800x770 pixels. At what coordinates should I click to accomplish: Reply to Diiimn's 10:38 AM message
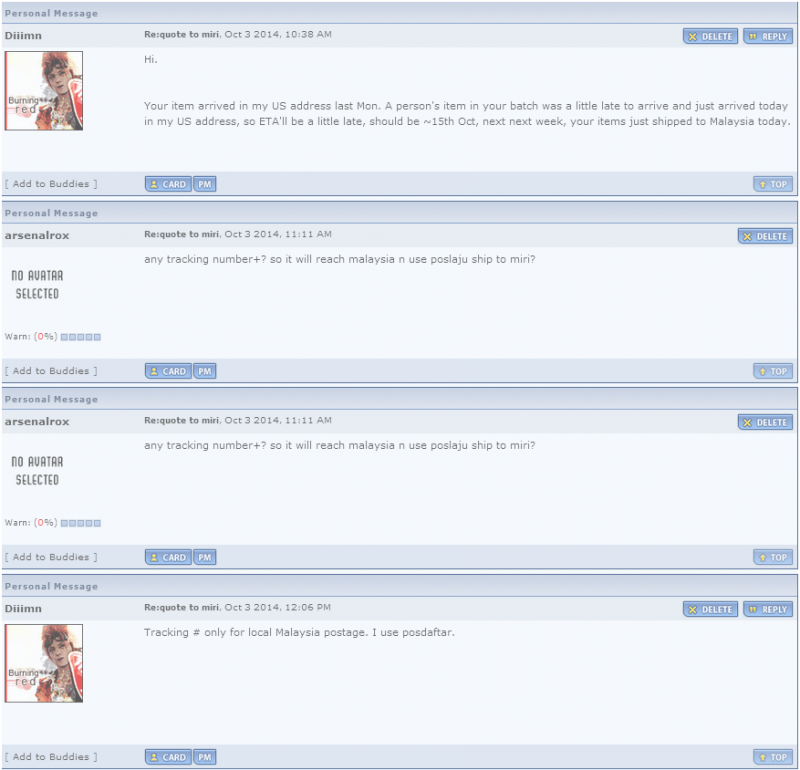(768, 36)
